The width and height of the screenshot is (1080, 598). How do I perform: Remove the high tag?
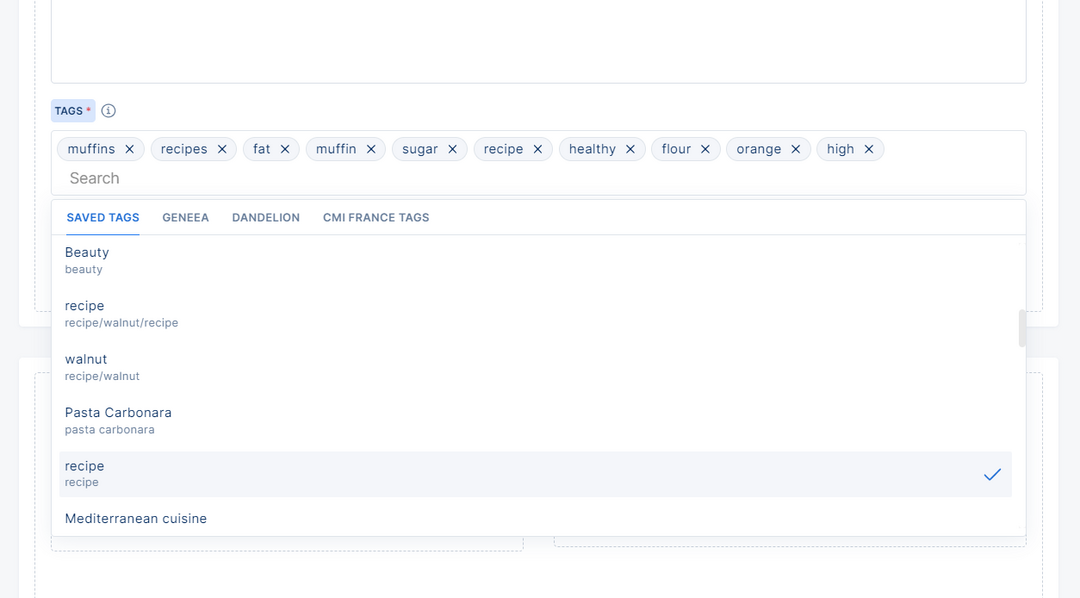(x=869, y=149)
